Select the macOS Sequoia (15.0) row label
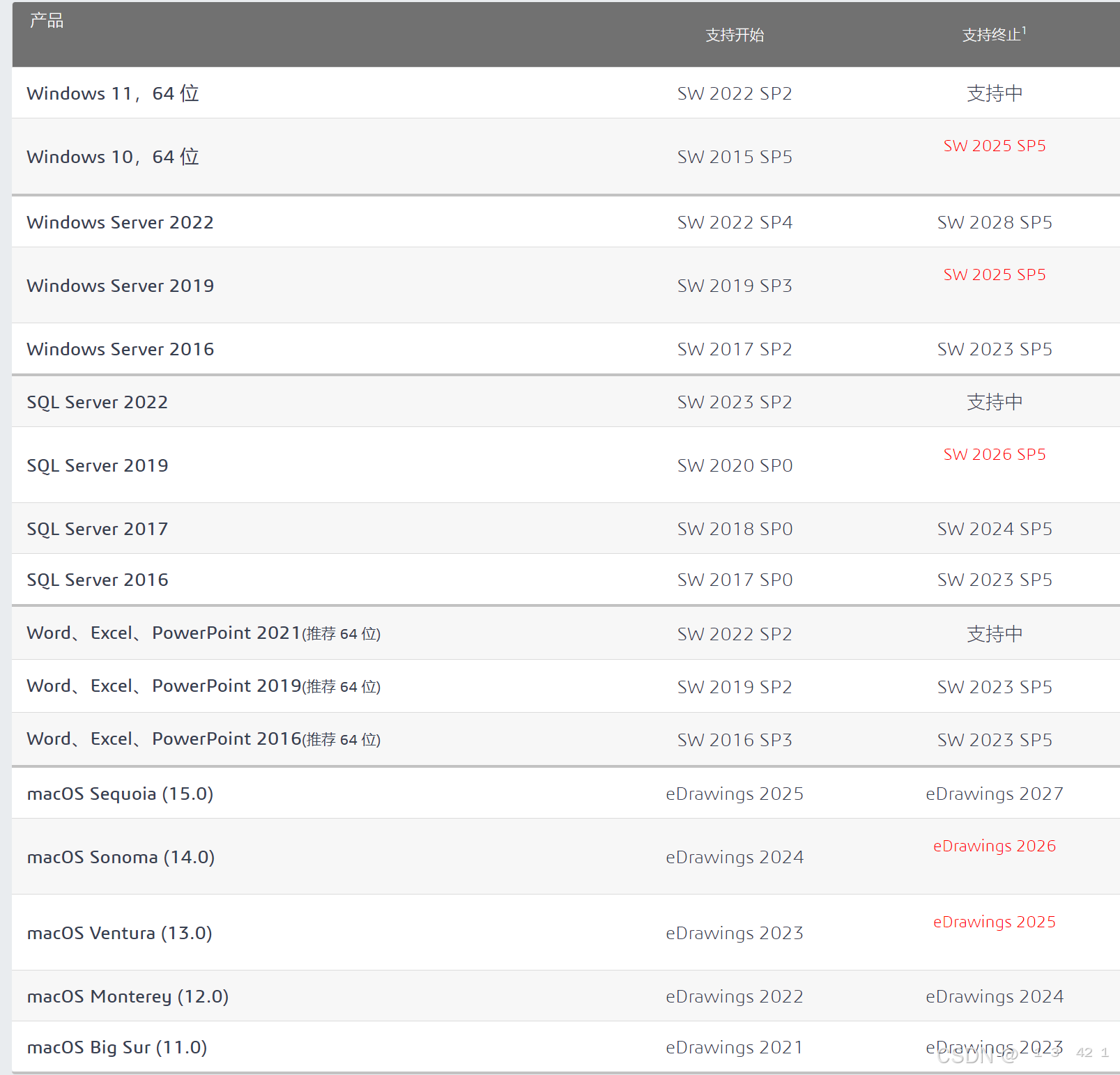This screenshot has height=1075, width=1120. point(120,794)
